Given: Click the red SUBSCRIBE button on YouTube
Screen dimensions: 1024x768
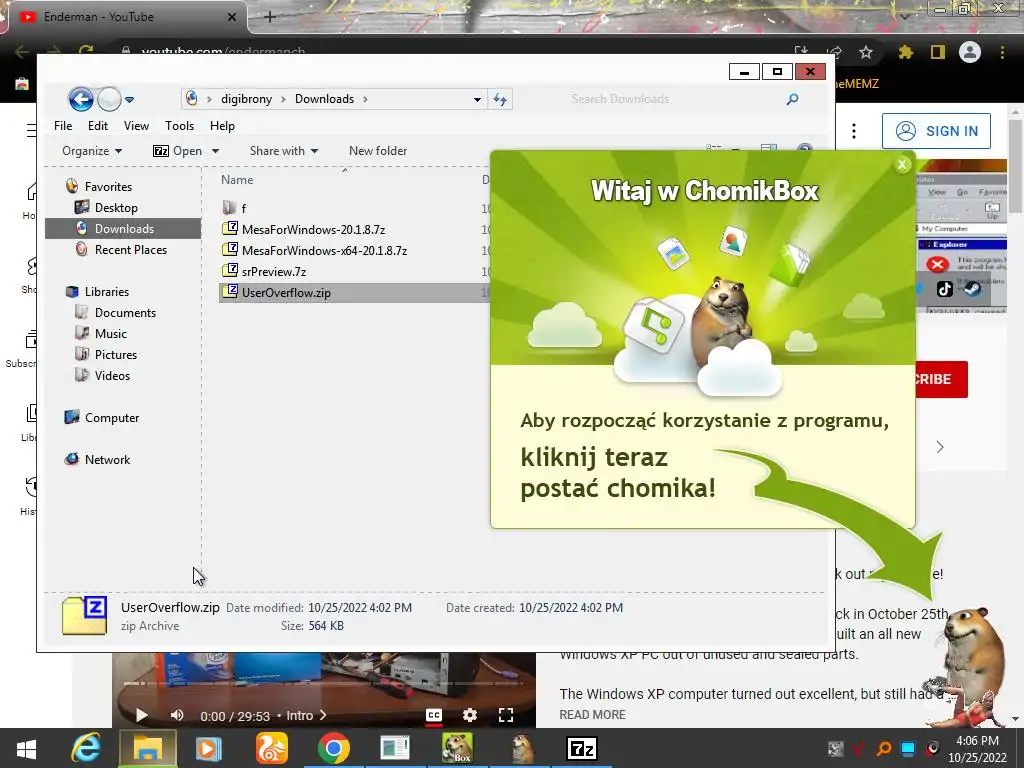Looking at the screenshot, I should point(940,379).
